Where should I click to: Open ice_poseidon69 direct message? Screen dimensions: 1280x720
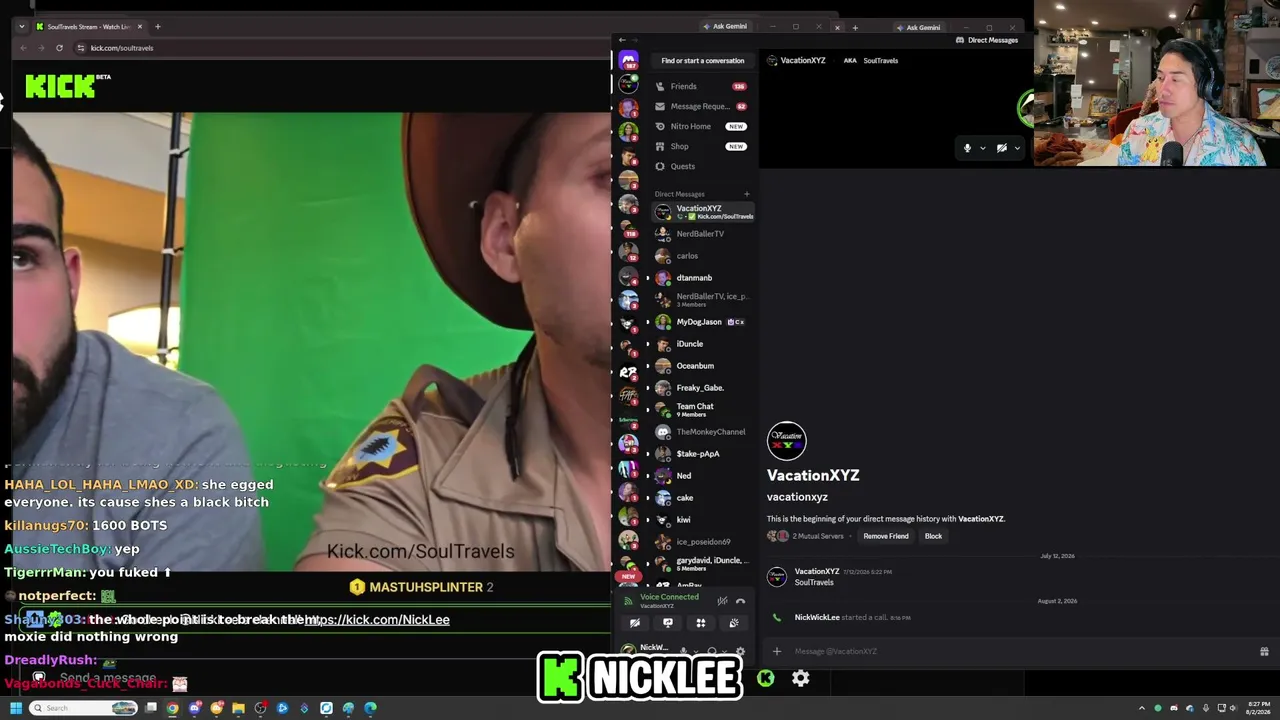[x=703, y=542]
